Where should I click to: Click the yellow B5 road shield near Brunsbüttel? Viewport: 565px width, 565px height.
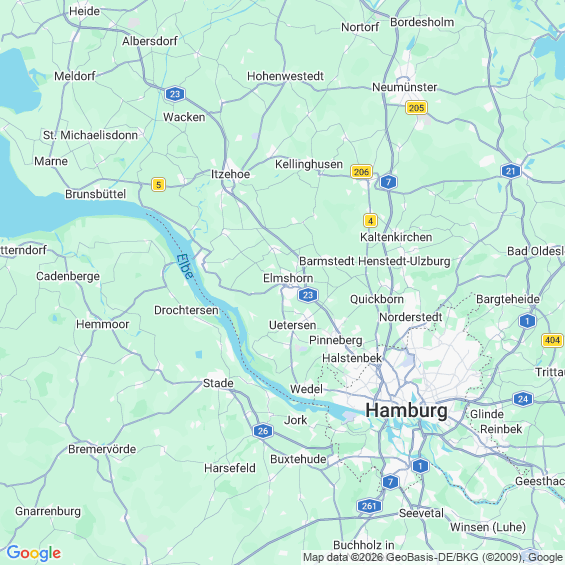click(158, 184)
